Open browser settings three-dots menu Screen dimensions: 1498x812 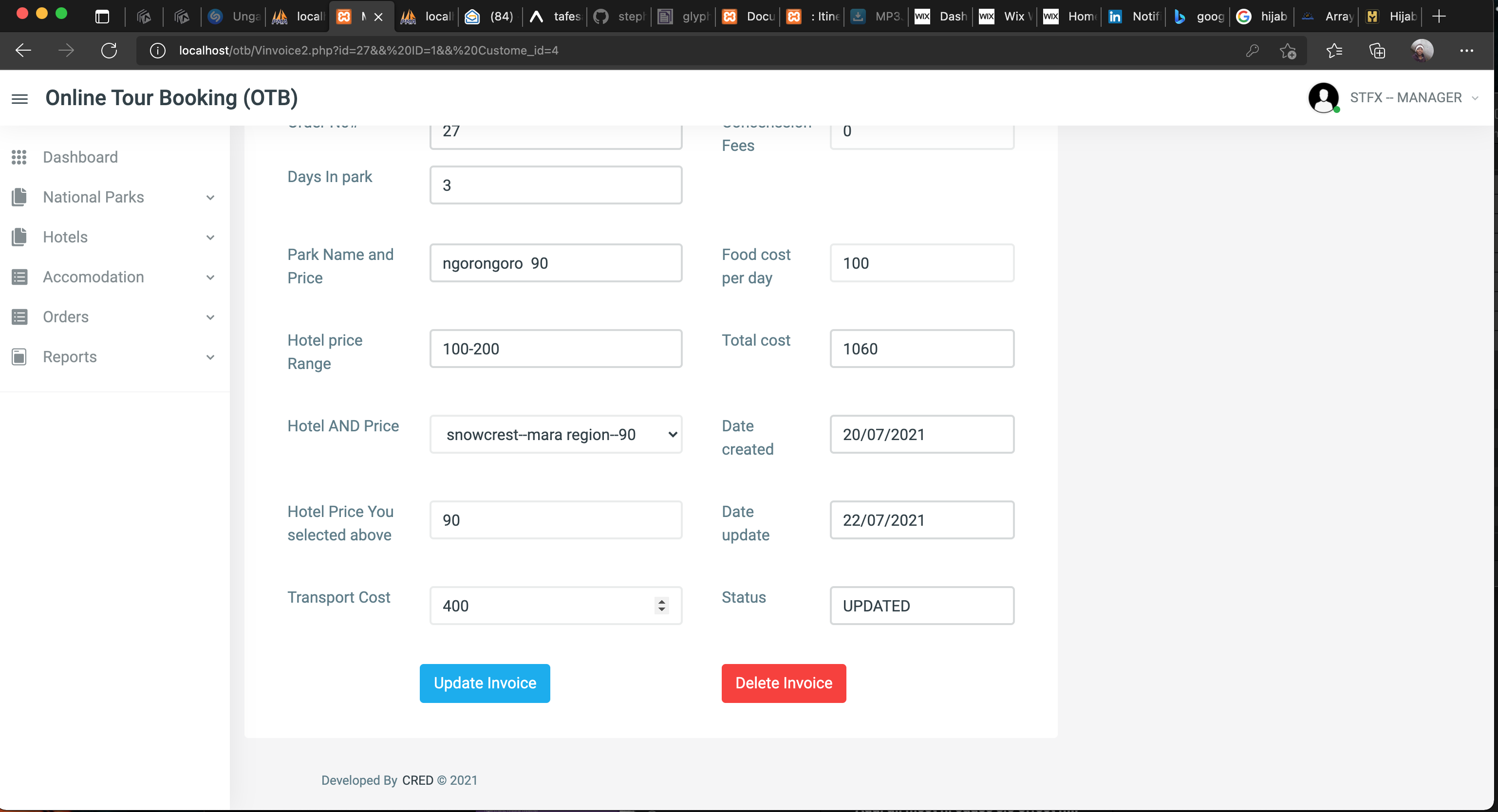coord(1466,51)
